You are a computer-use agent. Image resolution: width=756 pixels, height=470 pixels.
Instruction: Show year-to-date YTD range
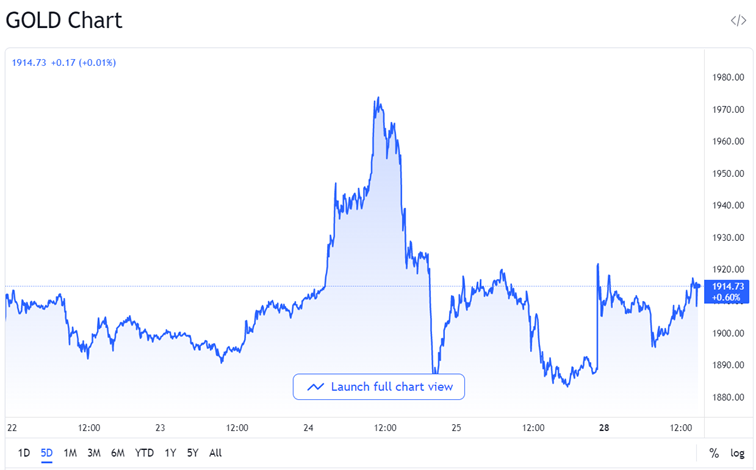click(145, 453)
